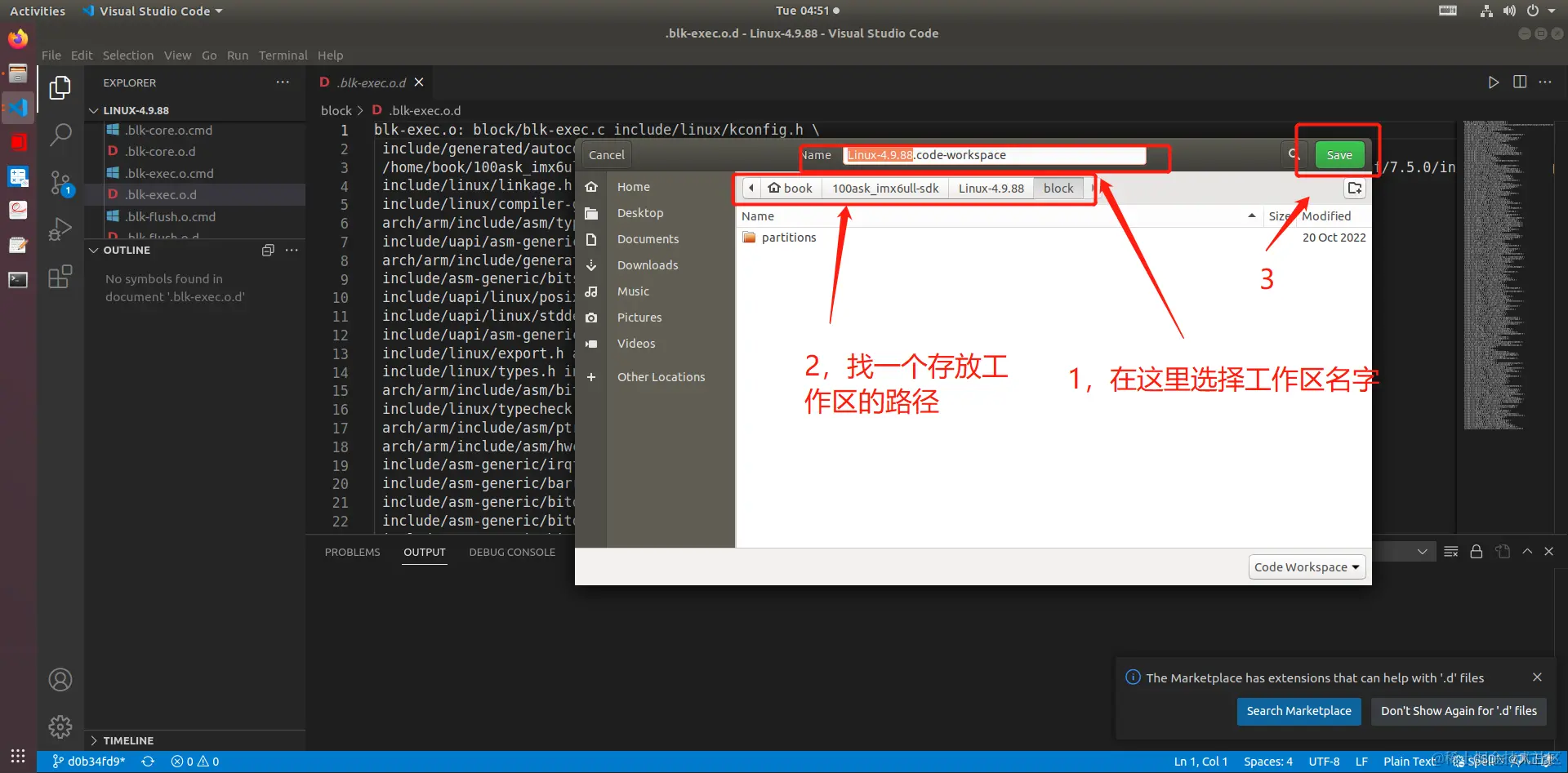Clear the Output panel contents
The width and height of the screenshot is (1568, 773).
1450,552
